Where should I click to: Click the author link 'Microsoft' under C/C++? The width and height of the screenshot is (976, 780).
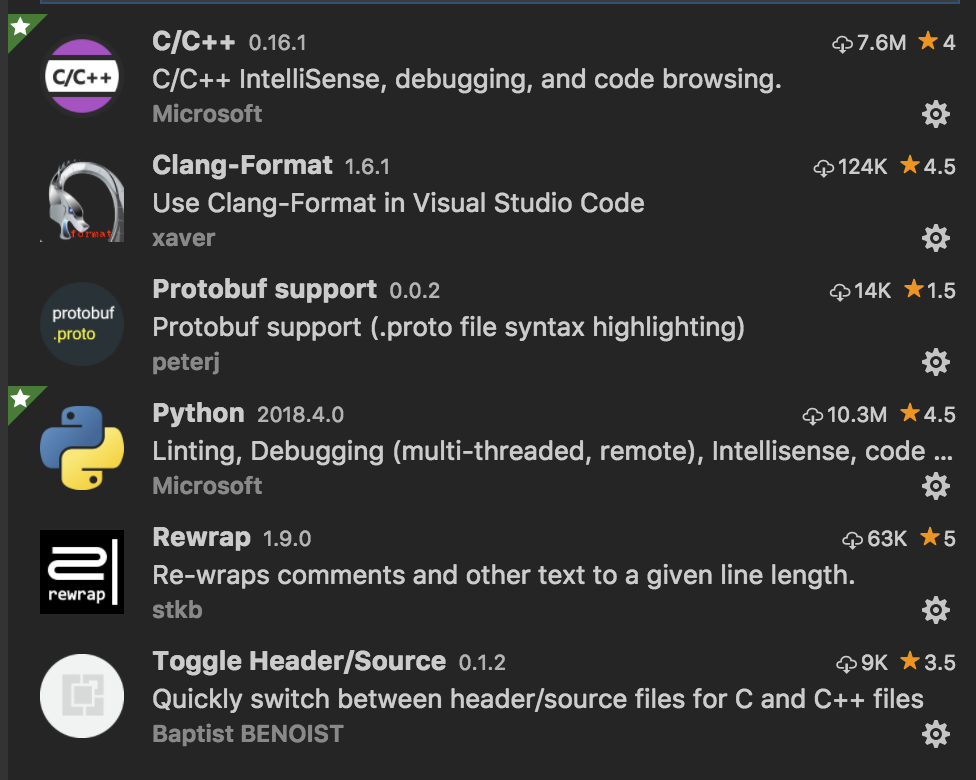207,113
